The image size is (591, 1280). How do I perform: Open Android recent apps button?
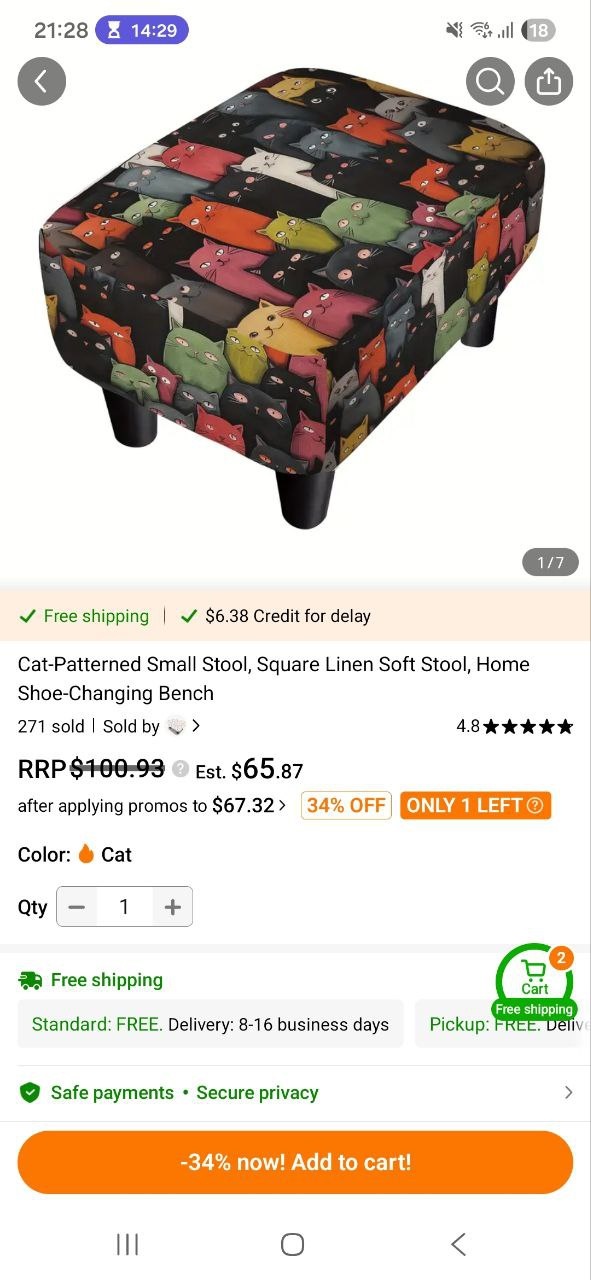pyautogui.click(x=127, y=1244)
